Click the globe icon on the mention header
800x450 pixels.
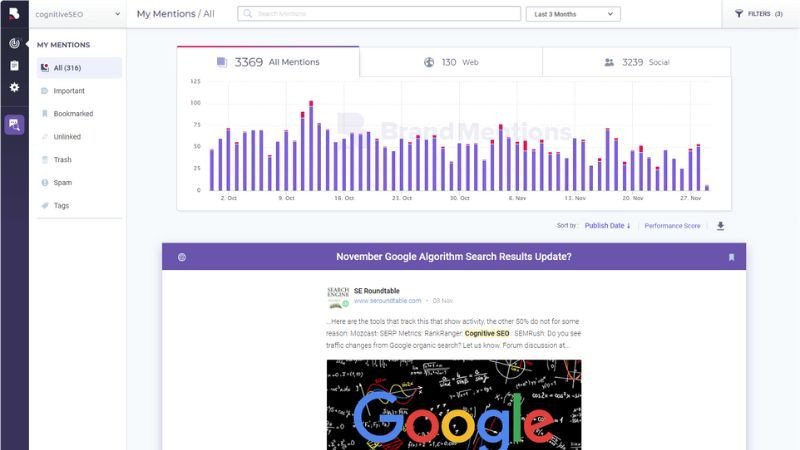pos(182,257)
